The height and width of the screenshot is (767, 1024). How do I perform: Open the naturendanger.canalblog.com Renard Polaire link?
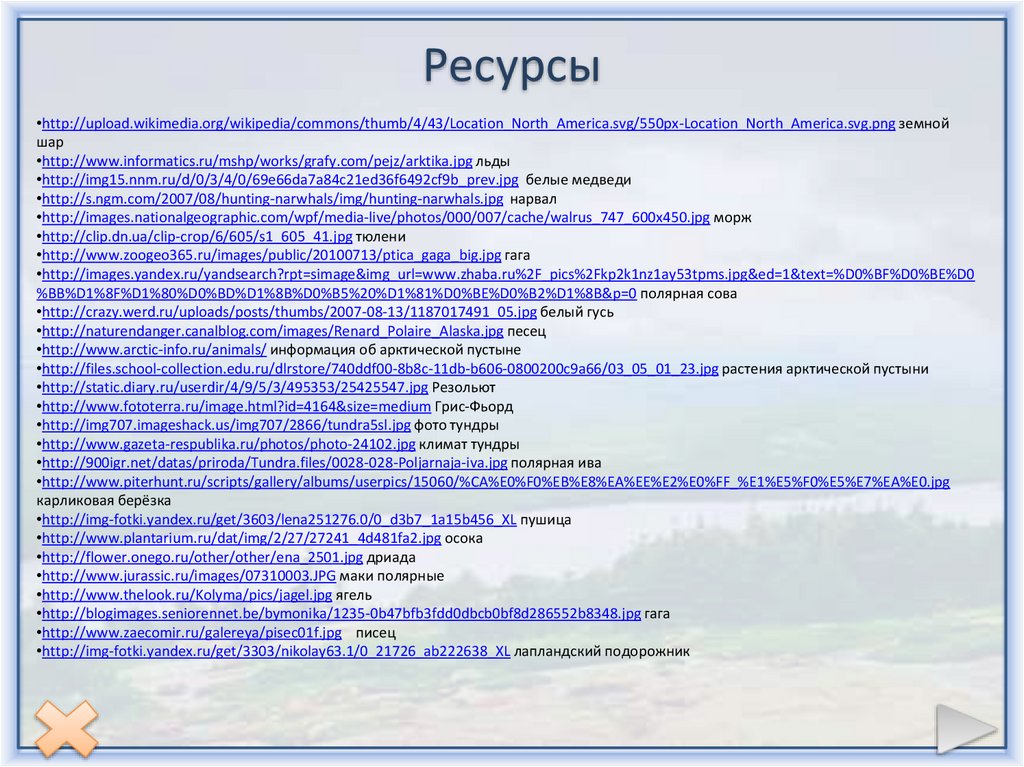coord(273,331)
